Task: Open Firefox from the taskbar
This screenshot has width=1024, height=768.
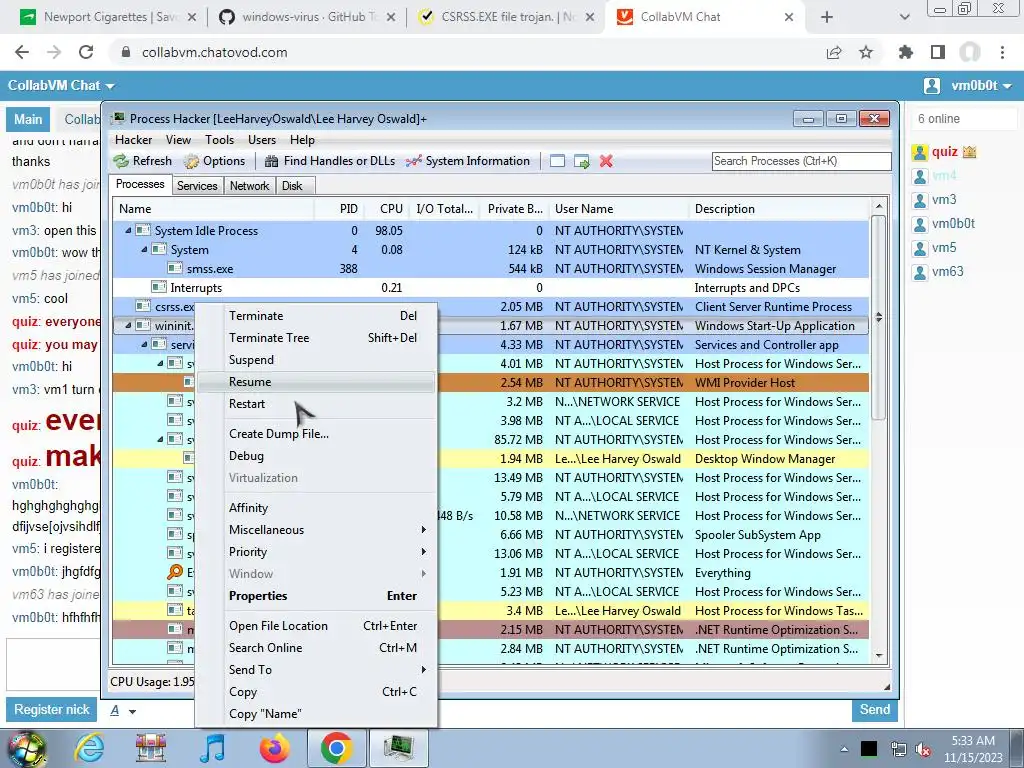Action: (274, 748)
